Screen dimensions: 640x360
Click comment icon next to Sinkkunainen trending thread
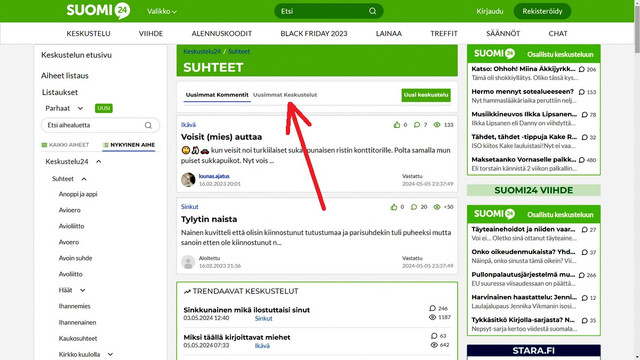click(x=433, y=308)
